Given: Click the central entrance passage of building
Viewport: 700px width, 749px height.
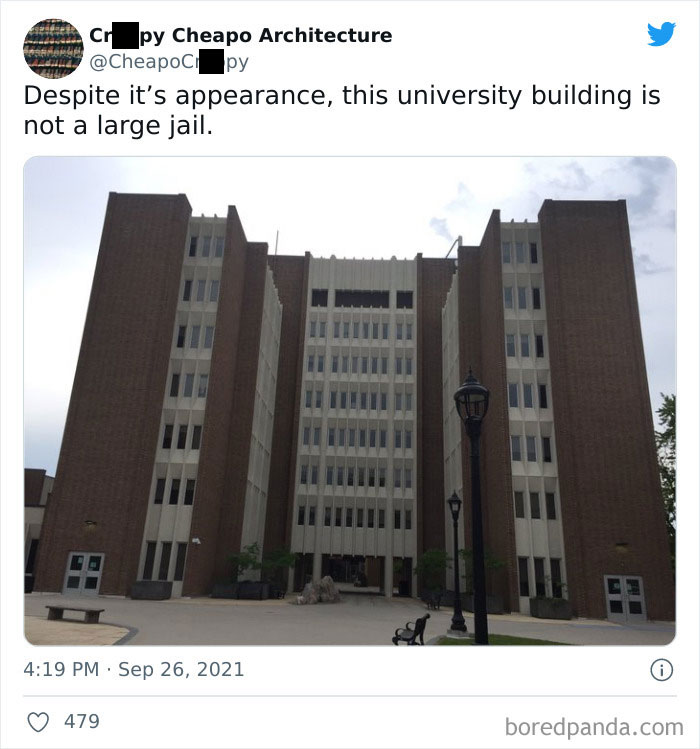Looking at the screenshot, I should point(353,575).
